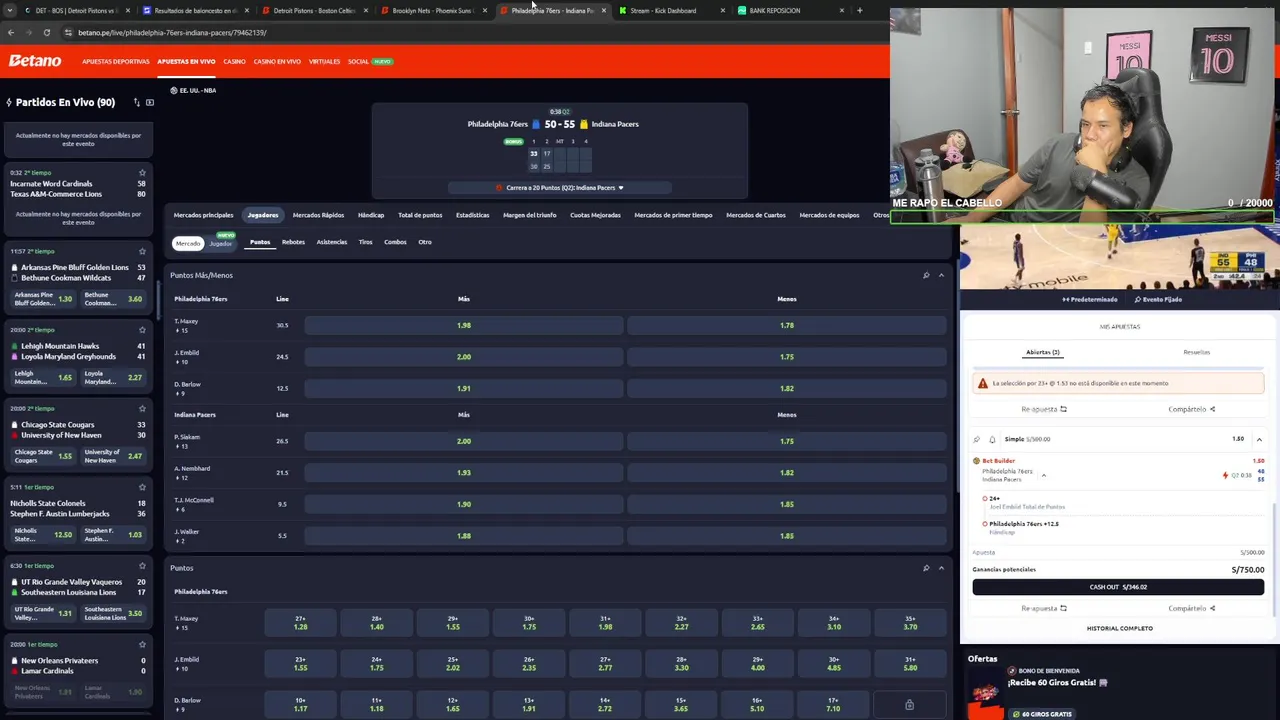The width and height of the screenshot is (1280, 720).
Task: Click HISTORIAL COMPLETO link
Action: 1119,628
